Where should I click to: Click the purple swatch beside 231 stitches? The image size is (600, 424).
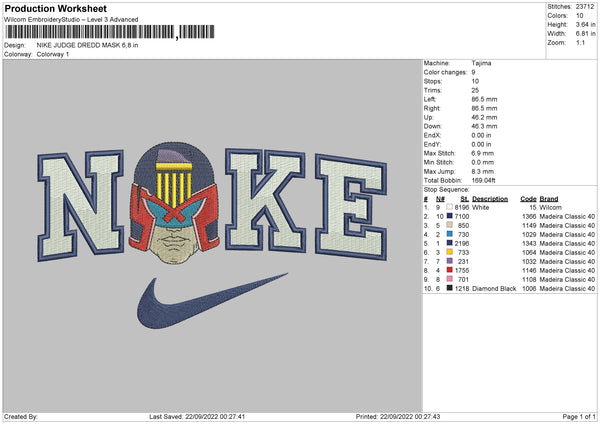coord(450,261)
